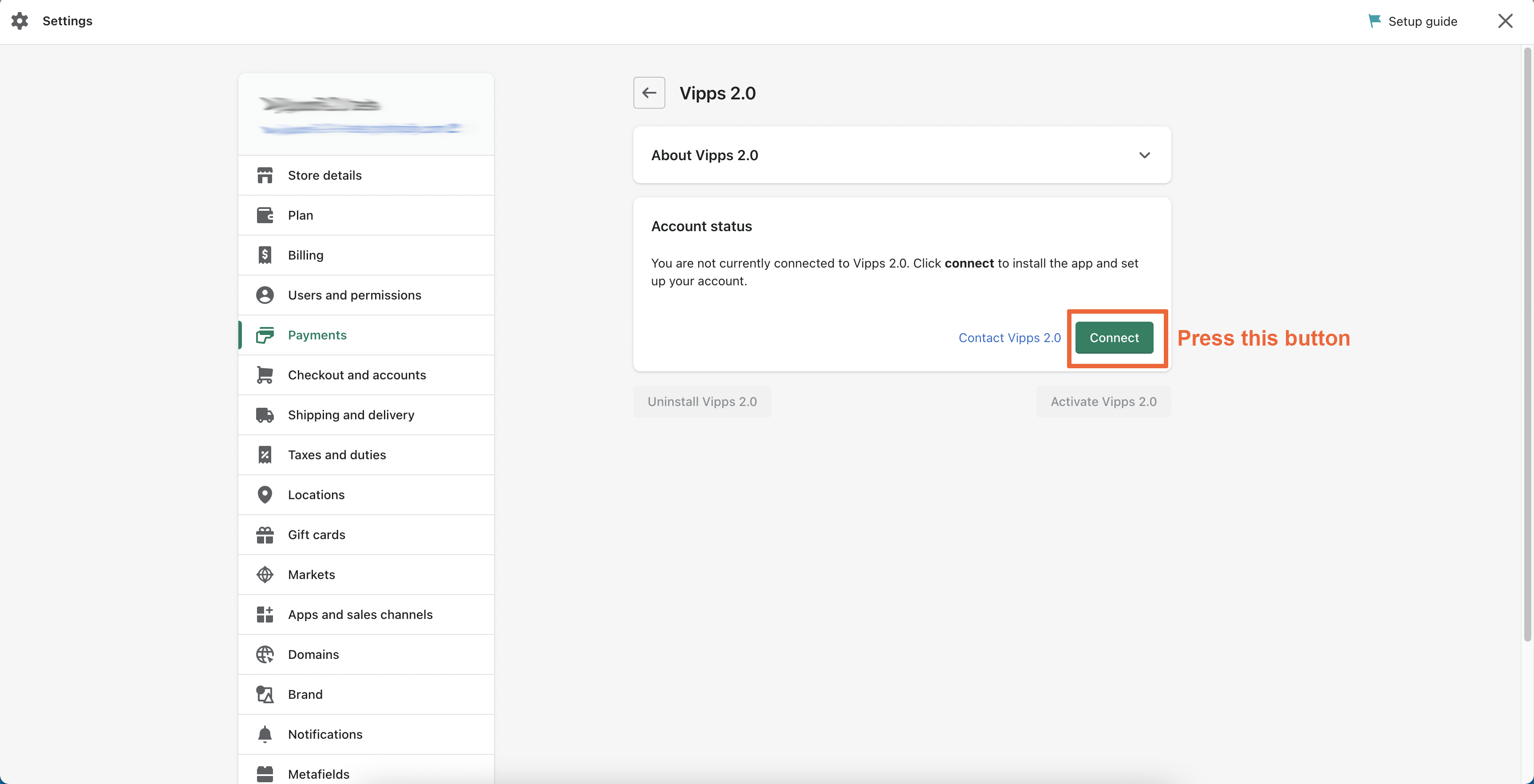
Task: Click the Payments card icon
Action: (x=265, y=335)
